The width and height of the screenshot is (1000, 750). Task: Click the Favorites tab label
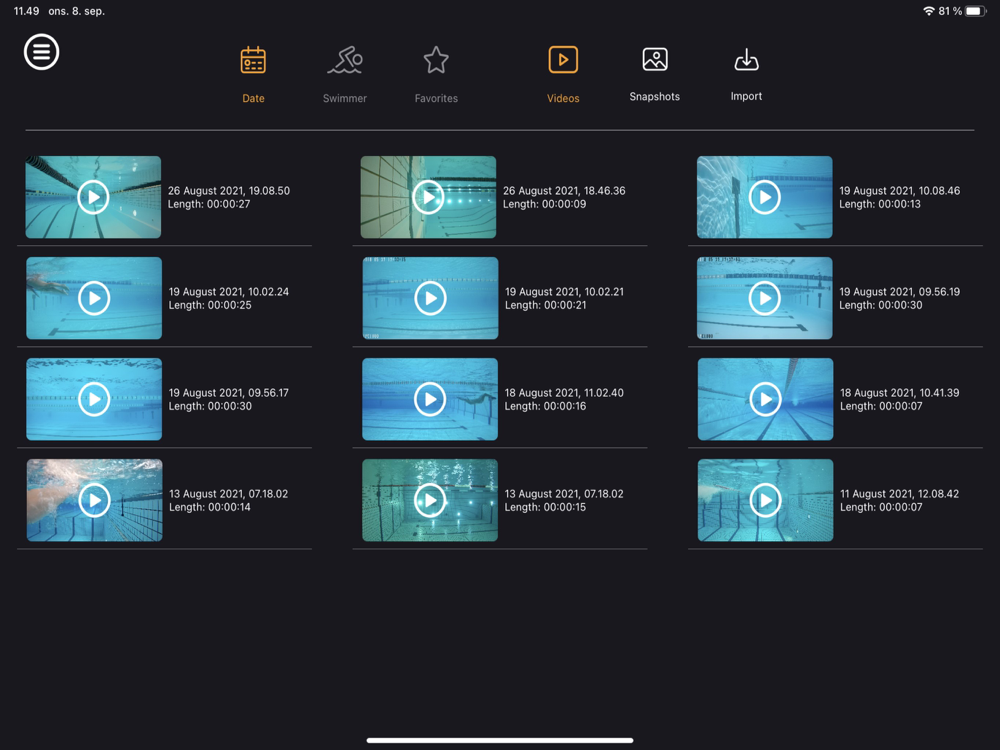(436, 98)
